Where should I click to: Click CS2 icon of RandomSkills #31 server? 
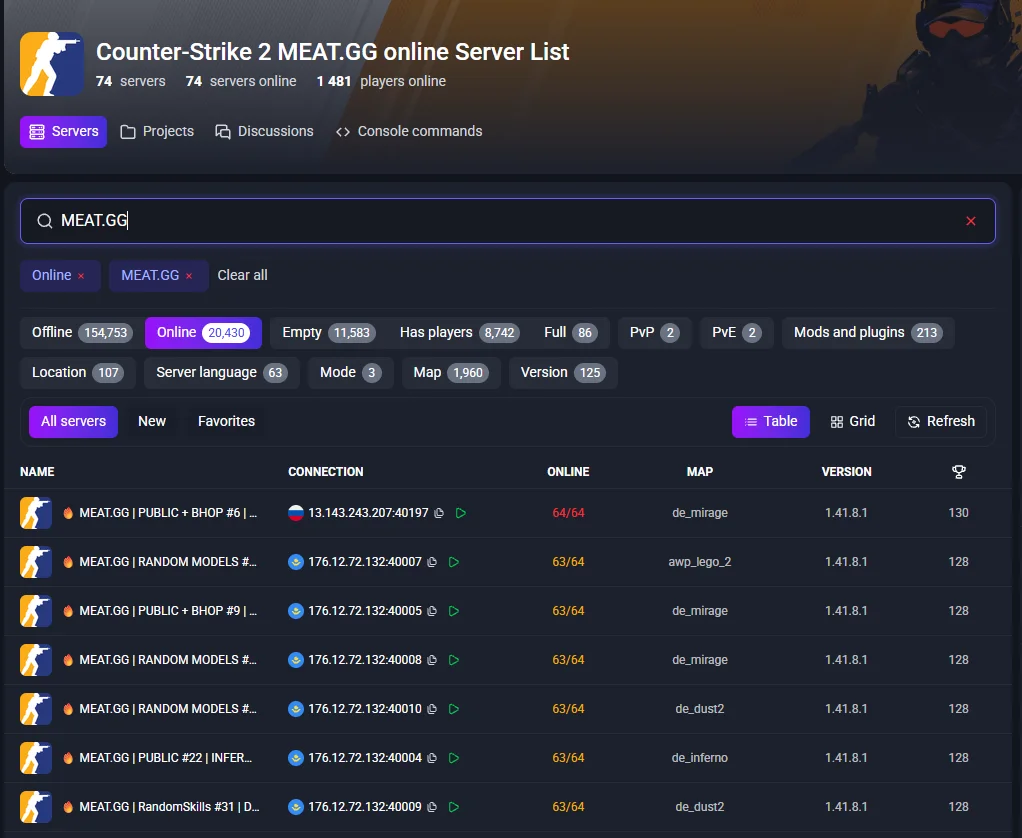pyautogui.click(x=36, y=807)
